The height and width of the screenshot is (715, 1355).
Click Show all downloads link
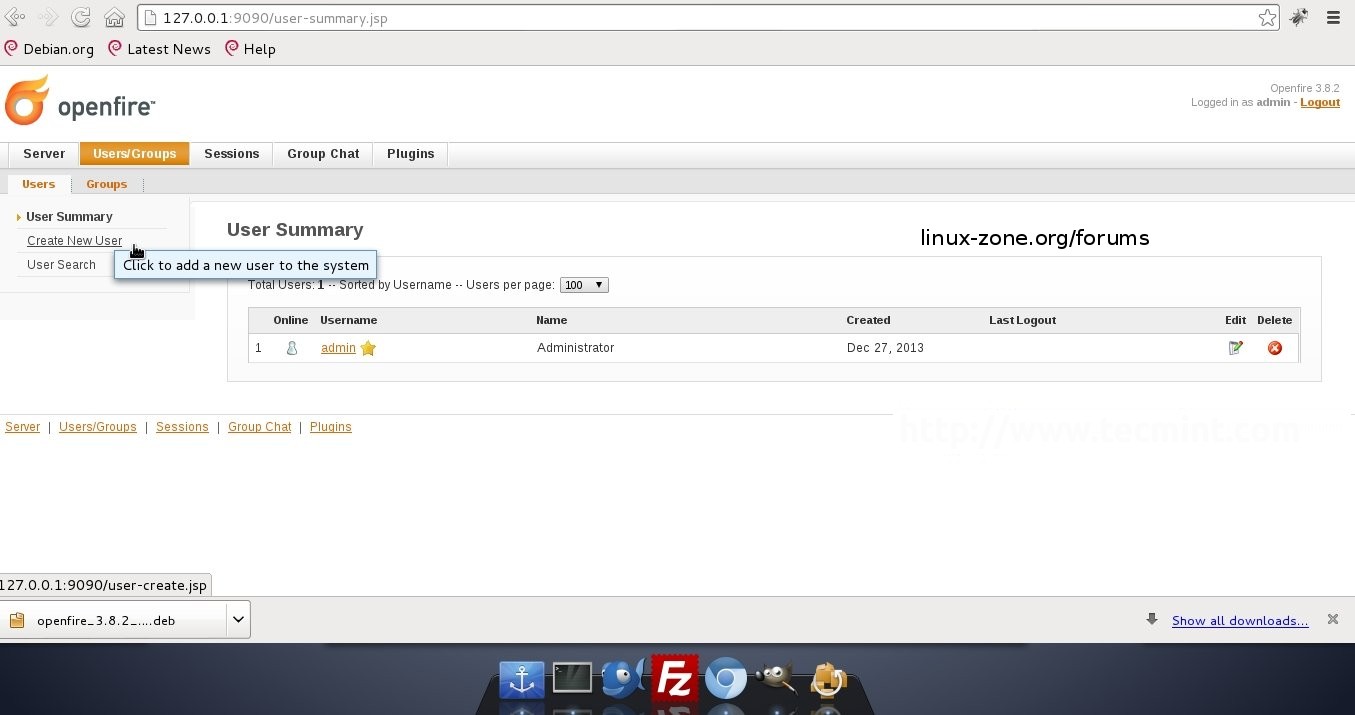pos(1239,621)
